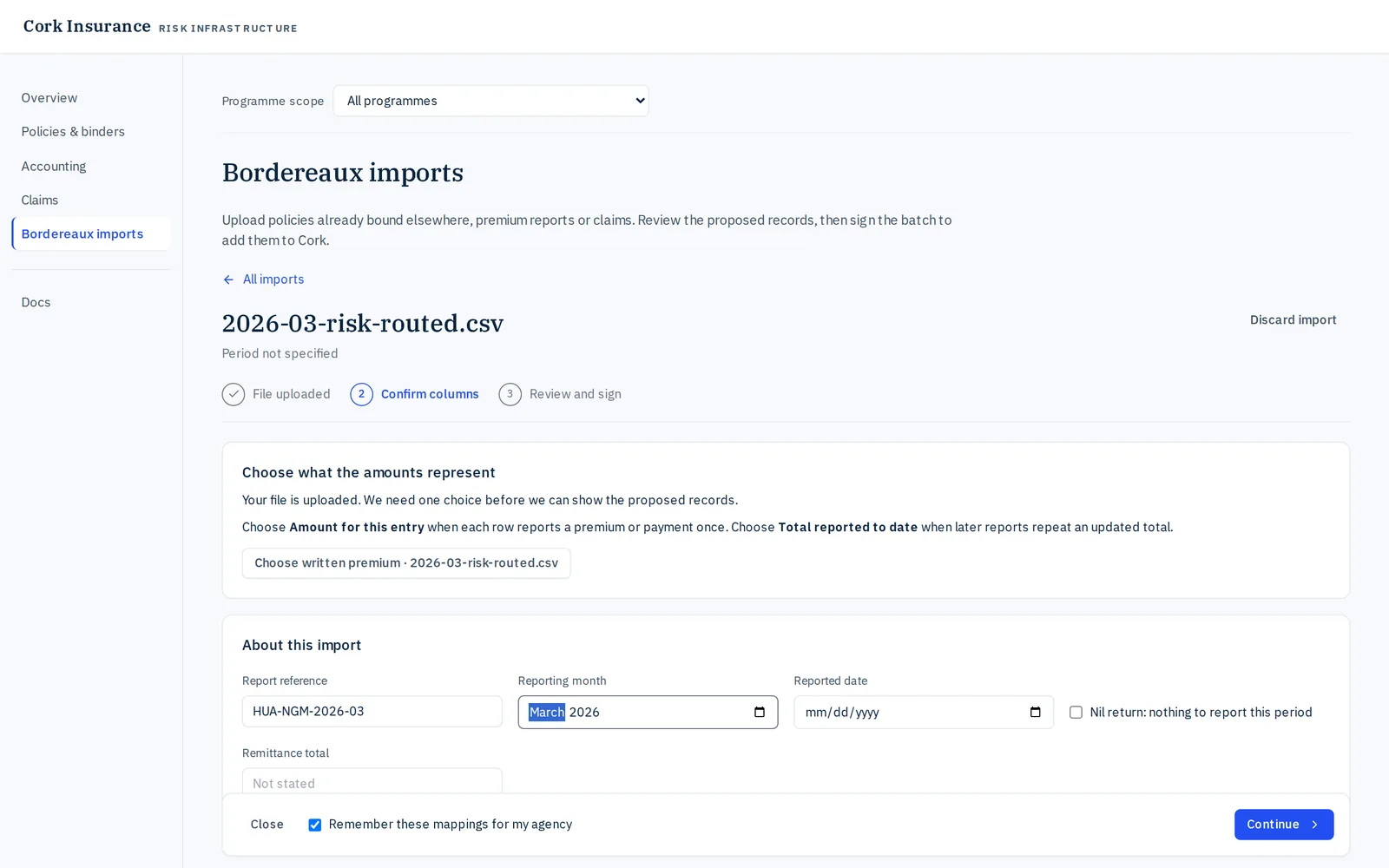The height and width of the screenshot is (868, 1389).
Task: Click the Close button
Action: tap(267, 825)
